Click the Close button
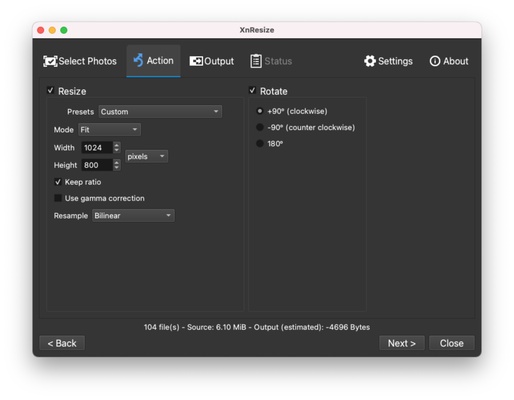Screen dimensions: 514x400 [x=452, y=343]
